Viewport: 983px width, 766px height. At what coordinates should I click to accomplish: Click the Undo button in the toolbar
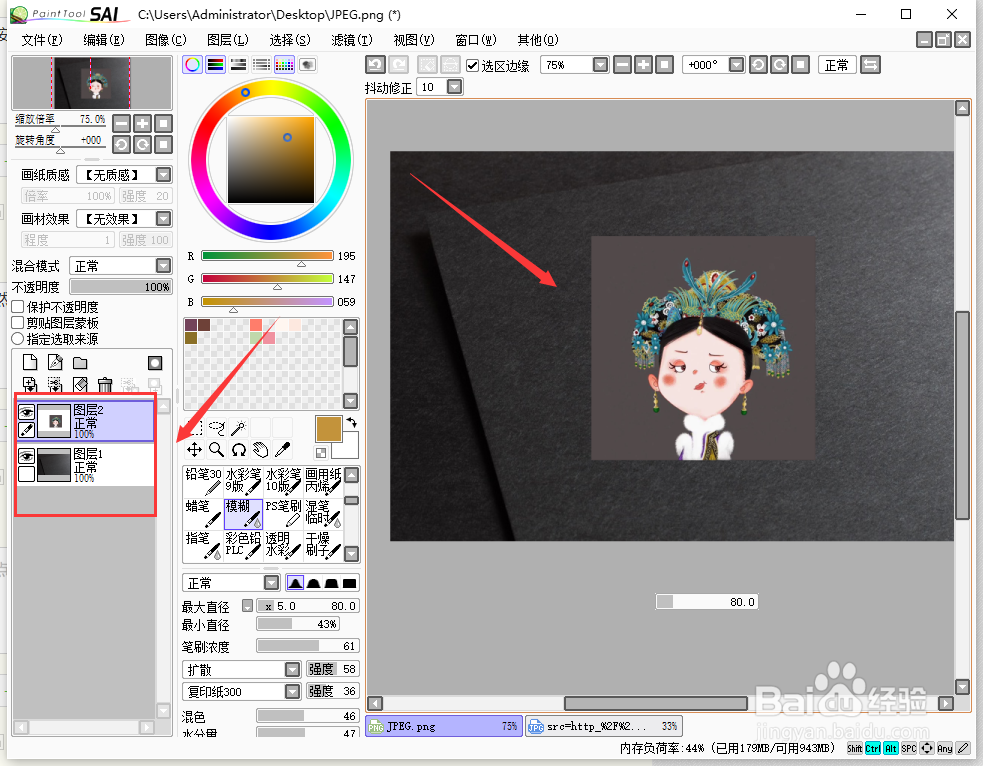tap(375, 65)
